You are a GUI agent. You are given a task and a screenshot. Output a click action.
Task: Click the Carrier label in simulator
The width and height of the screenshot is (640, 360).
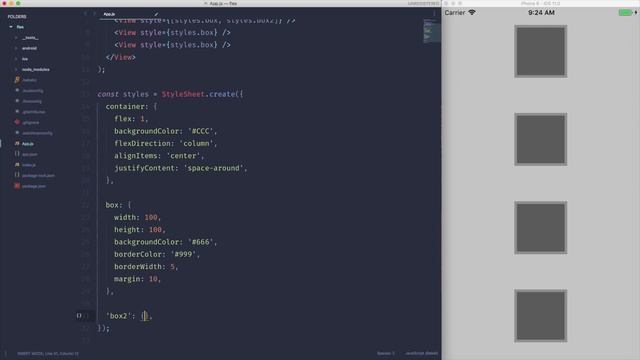click(455, 13)
